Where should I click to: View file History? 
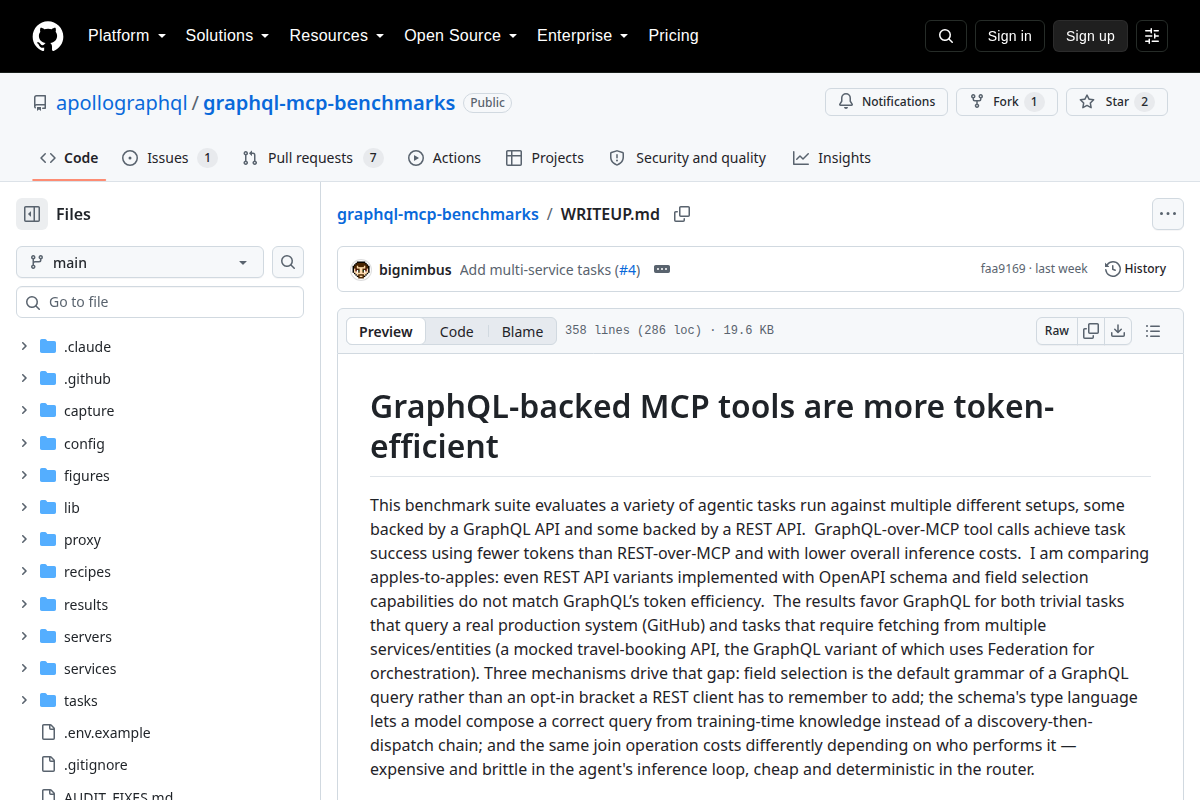point(1135,269)
